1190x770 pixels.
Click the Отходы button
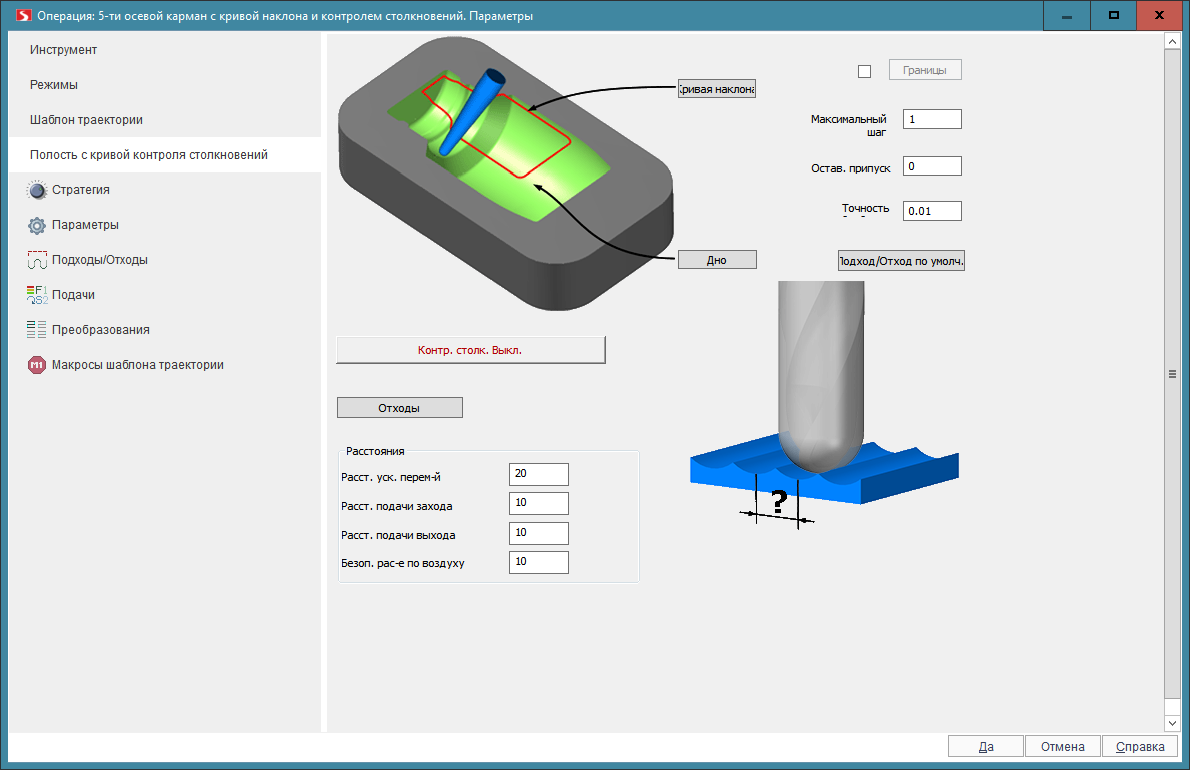click(x=399, y=407)
